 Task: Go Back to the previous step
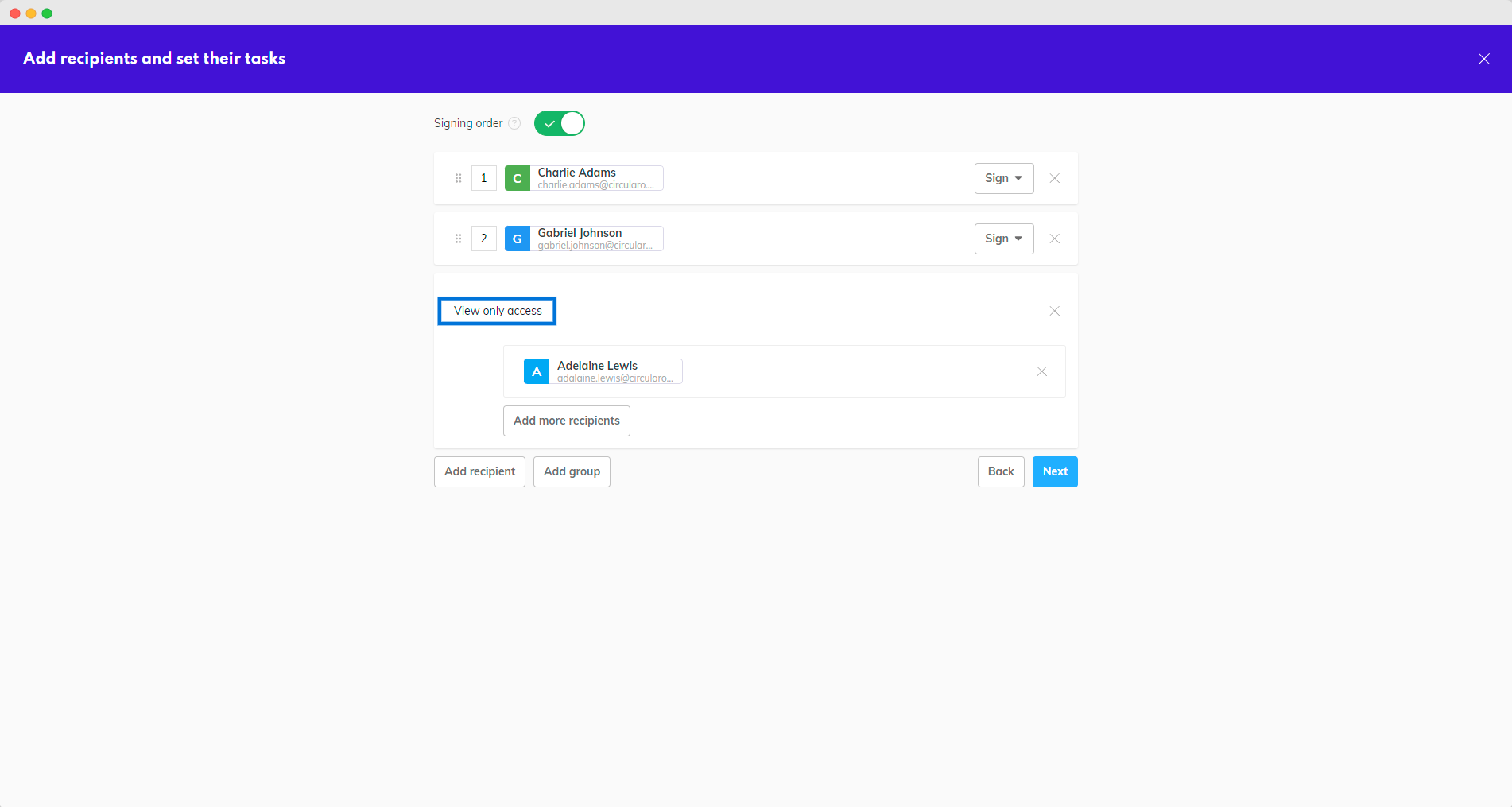coord(1000,471)
